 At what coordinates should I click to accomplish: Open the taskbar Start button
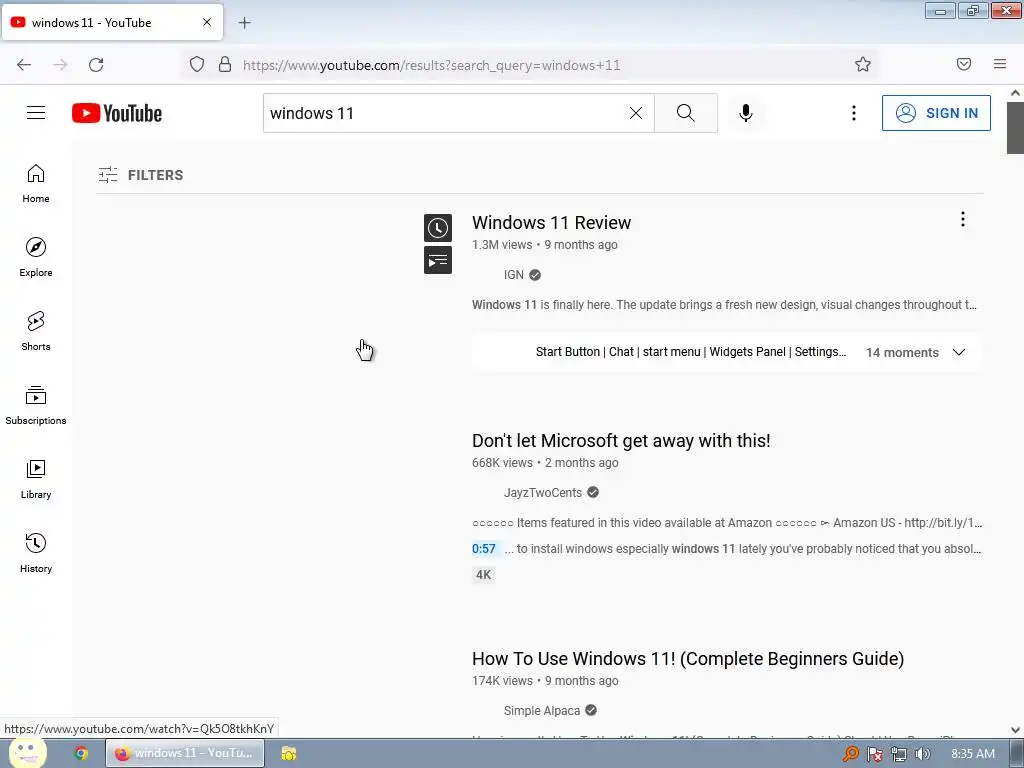26,753
